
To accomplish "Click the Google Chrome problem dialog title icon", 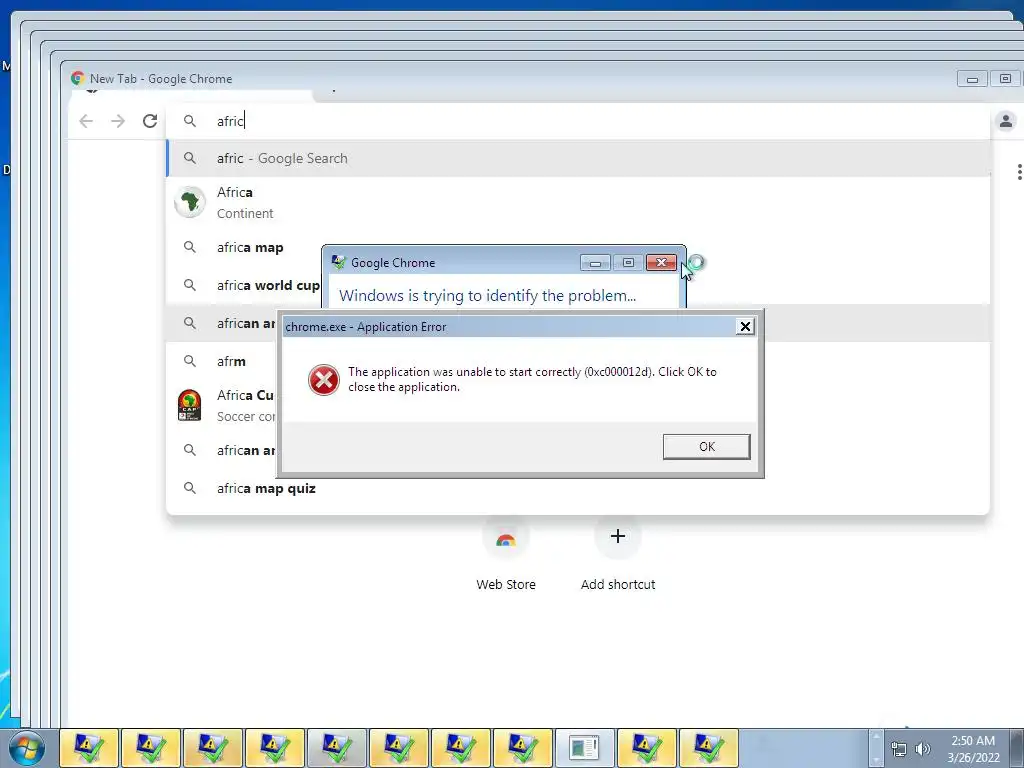I will 338,263.
